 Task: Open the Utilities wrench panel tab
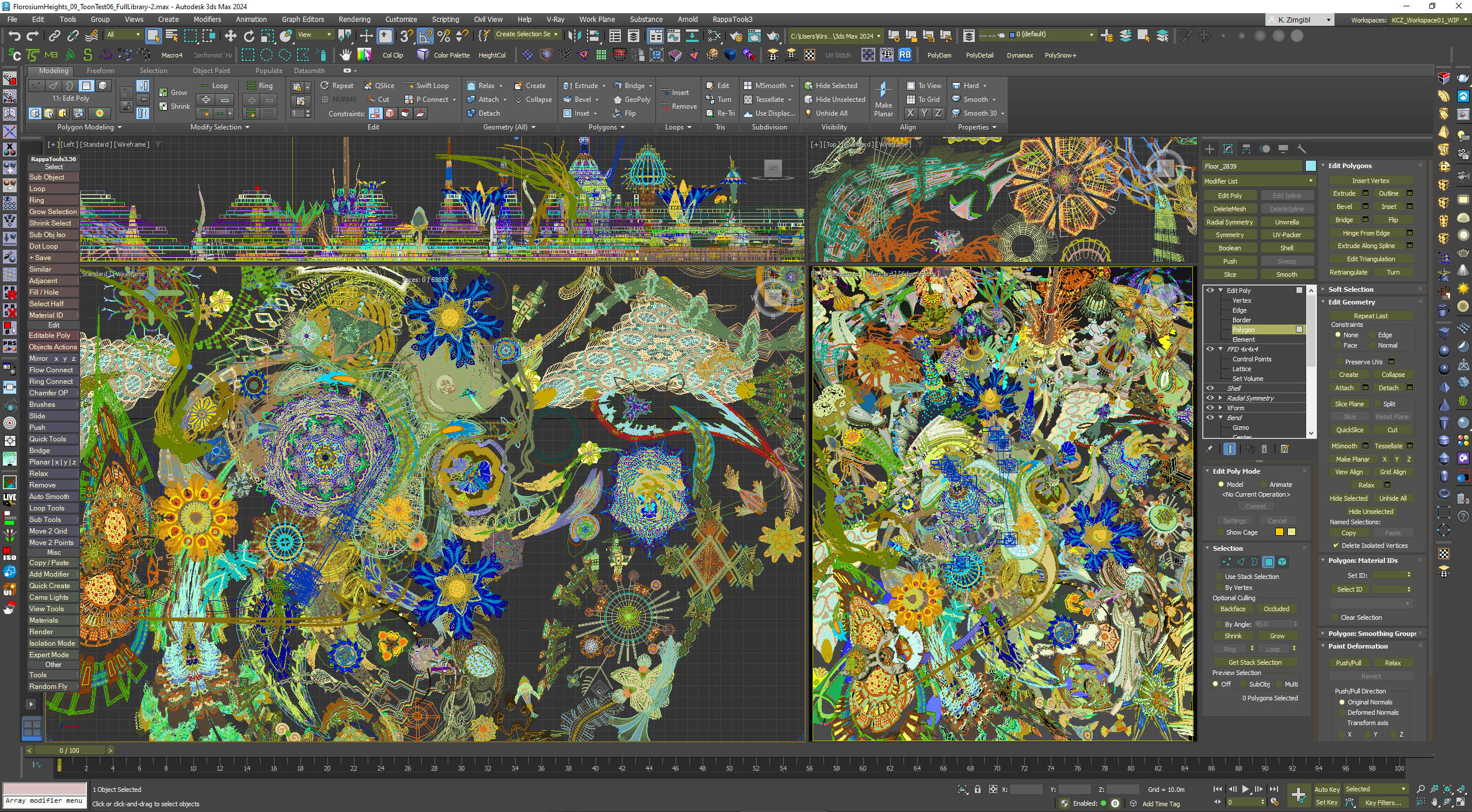coord(1302,149)
